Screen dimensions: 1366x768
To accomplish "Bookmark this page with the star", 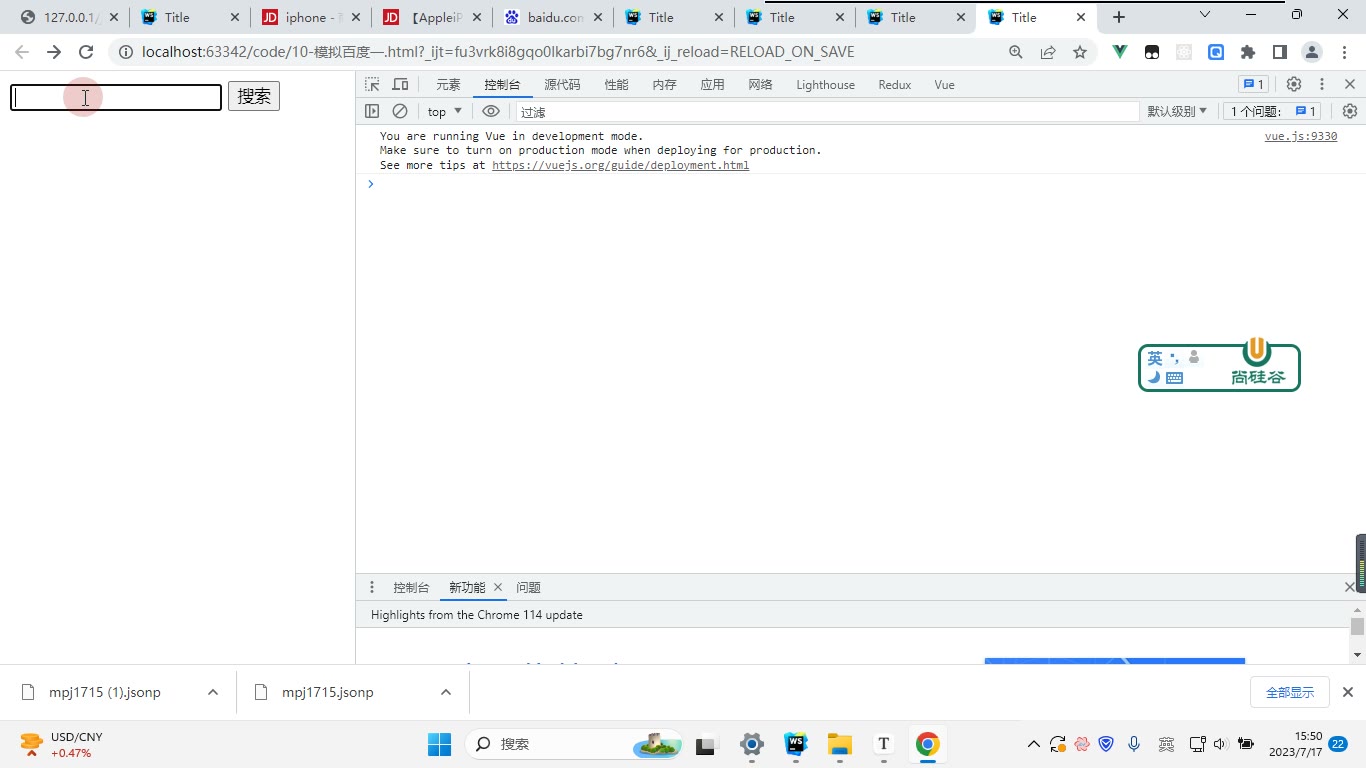I will point(1080,52).
